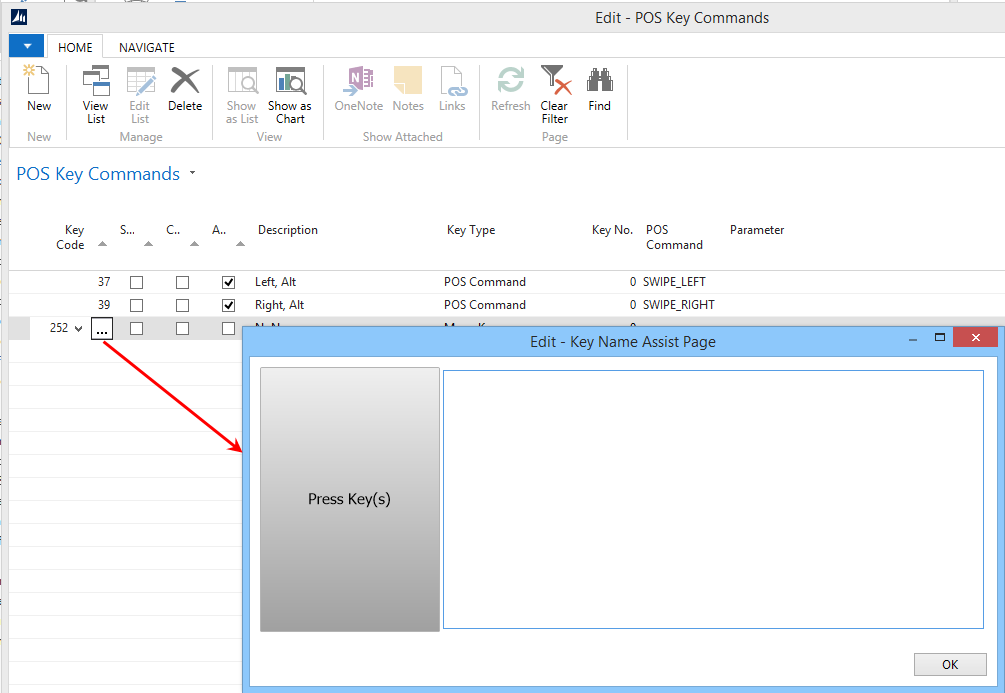Click the large Press Key(s) button

point(349,499)
